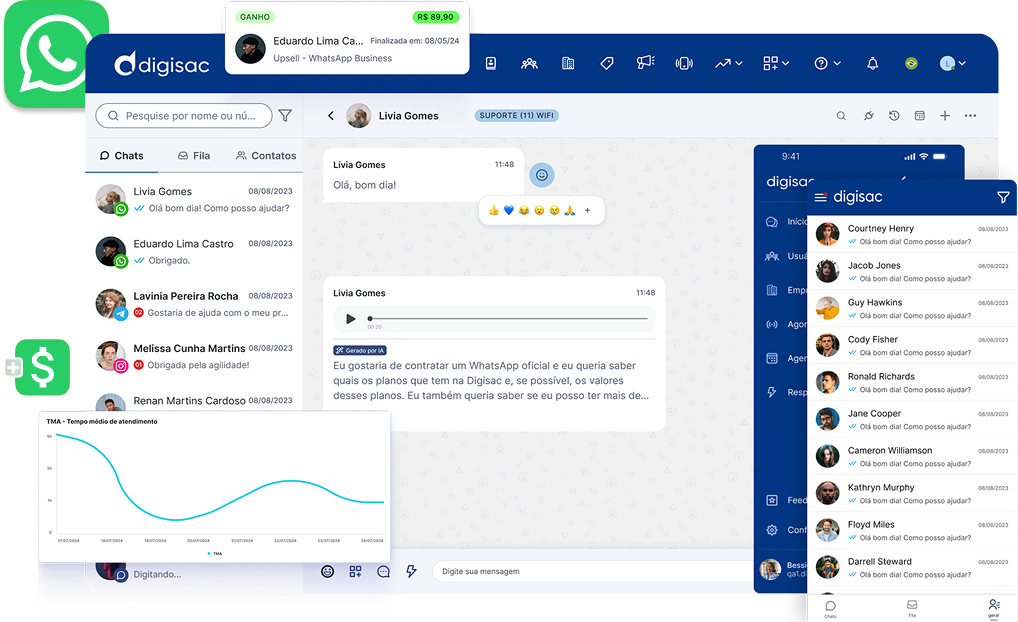1018x622 pixels.
Task: Click the notifications bell icon
Action: pyautogui.click(x=872, y=63)
